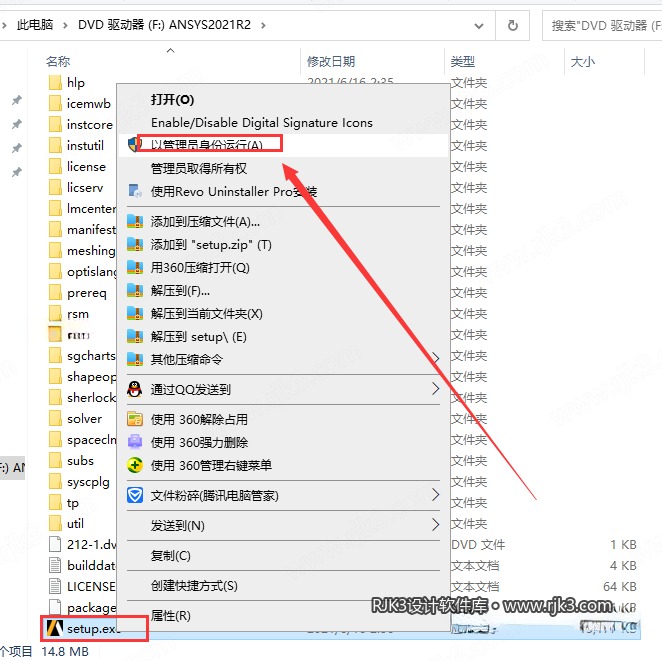662x661 pixels.
Task: Expand 发送到(N) submenu arrow
Action: click(436, 525)
